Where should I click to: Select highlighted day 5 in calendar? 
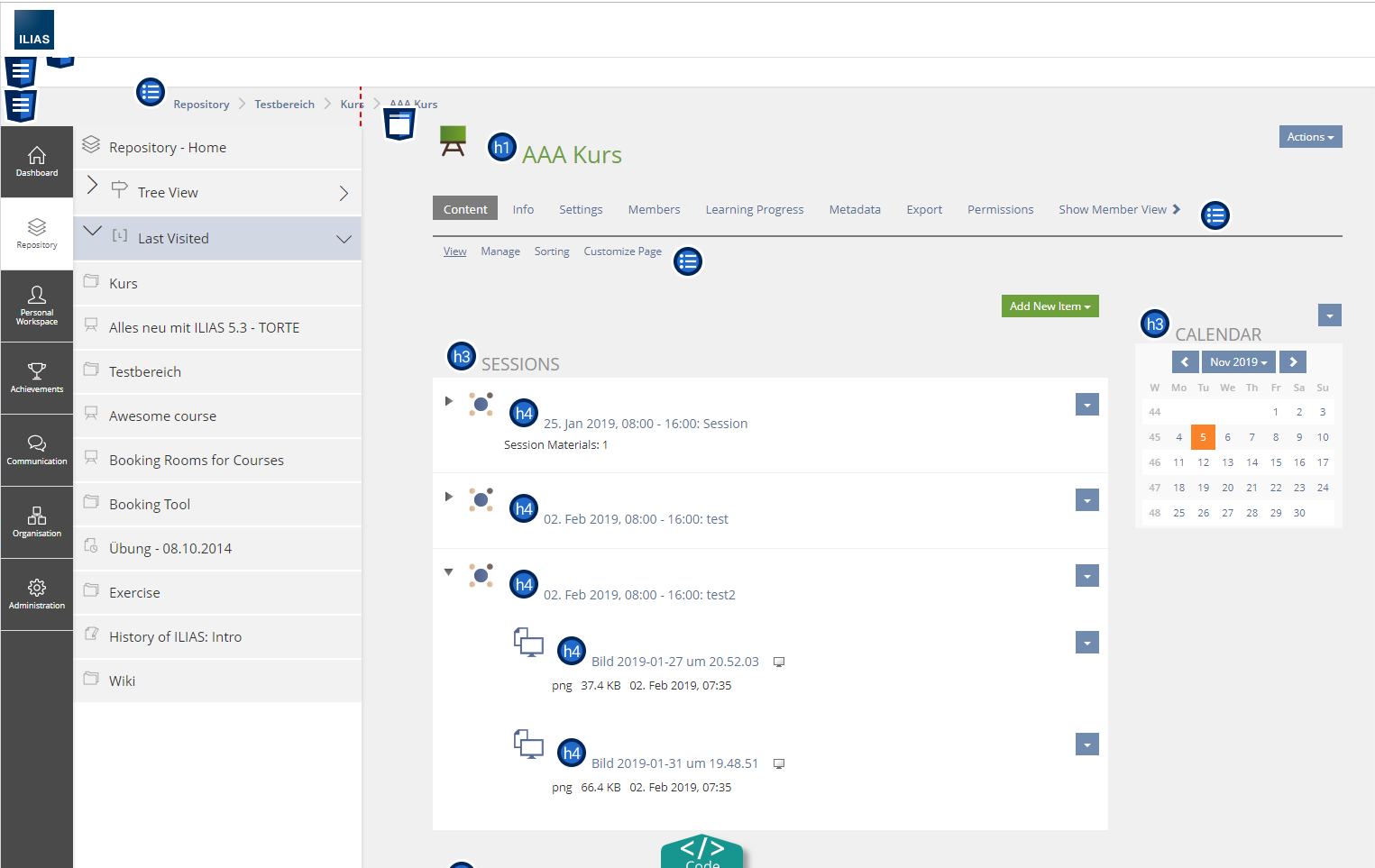coord(1203,437)
